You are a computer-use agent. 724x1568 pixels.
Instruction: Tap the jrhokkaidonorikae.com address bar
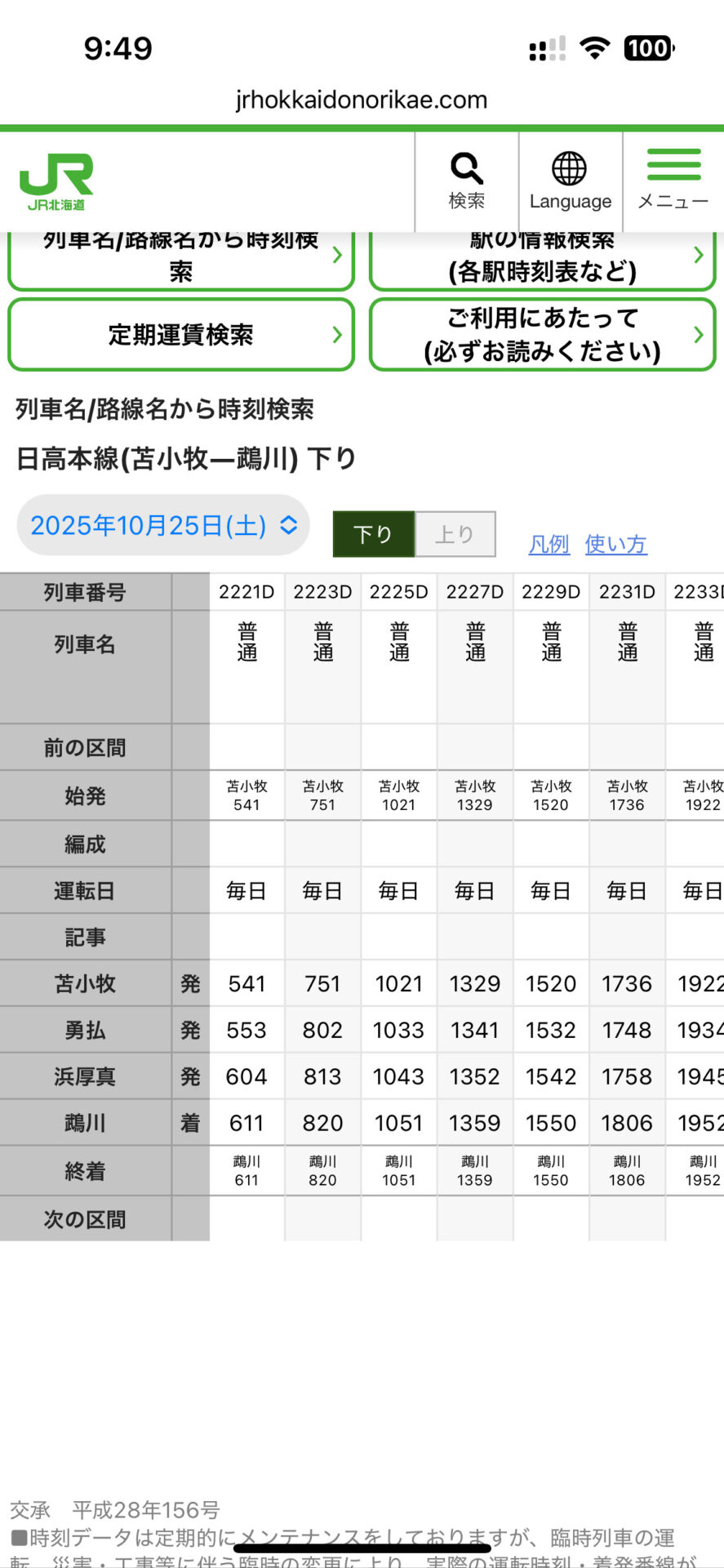362,100
